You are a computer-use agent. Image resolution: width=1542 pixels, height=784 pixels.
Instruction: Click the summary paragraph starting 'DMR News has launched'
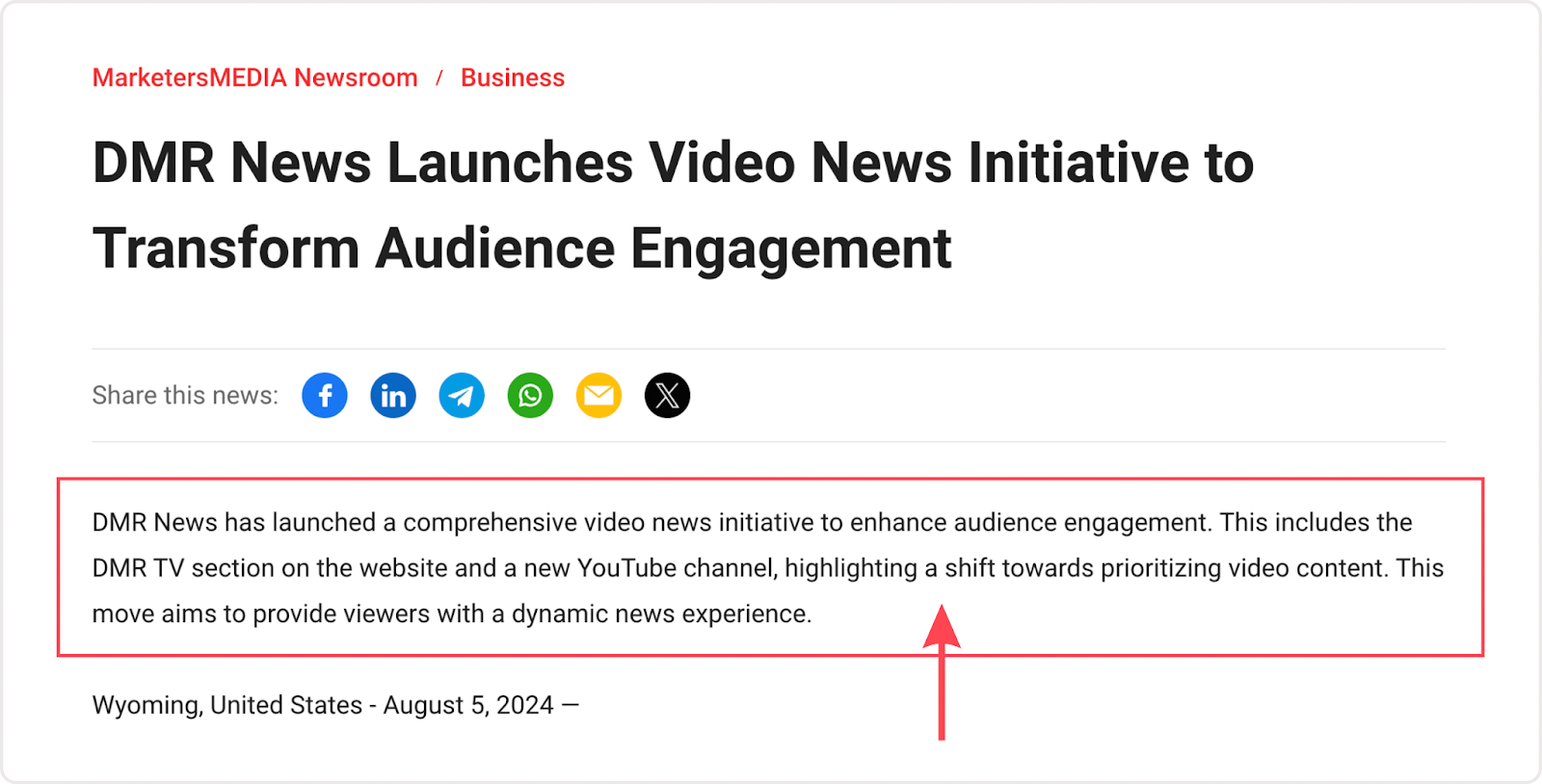point(768,567)
